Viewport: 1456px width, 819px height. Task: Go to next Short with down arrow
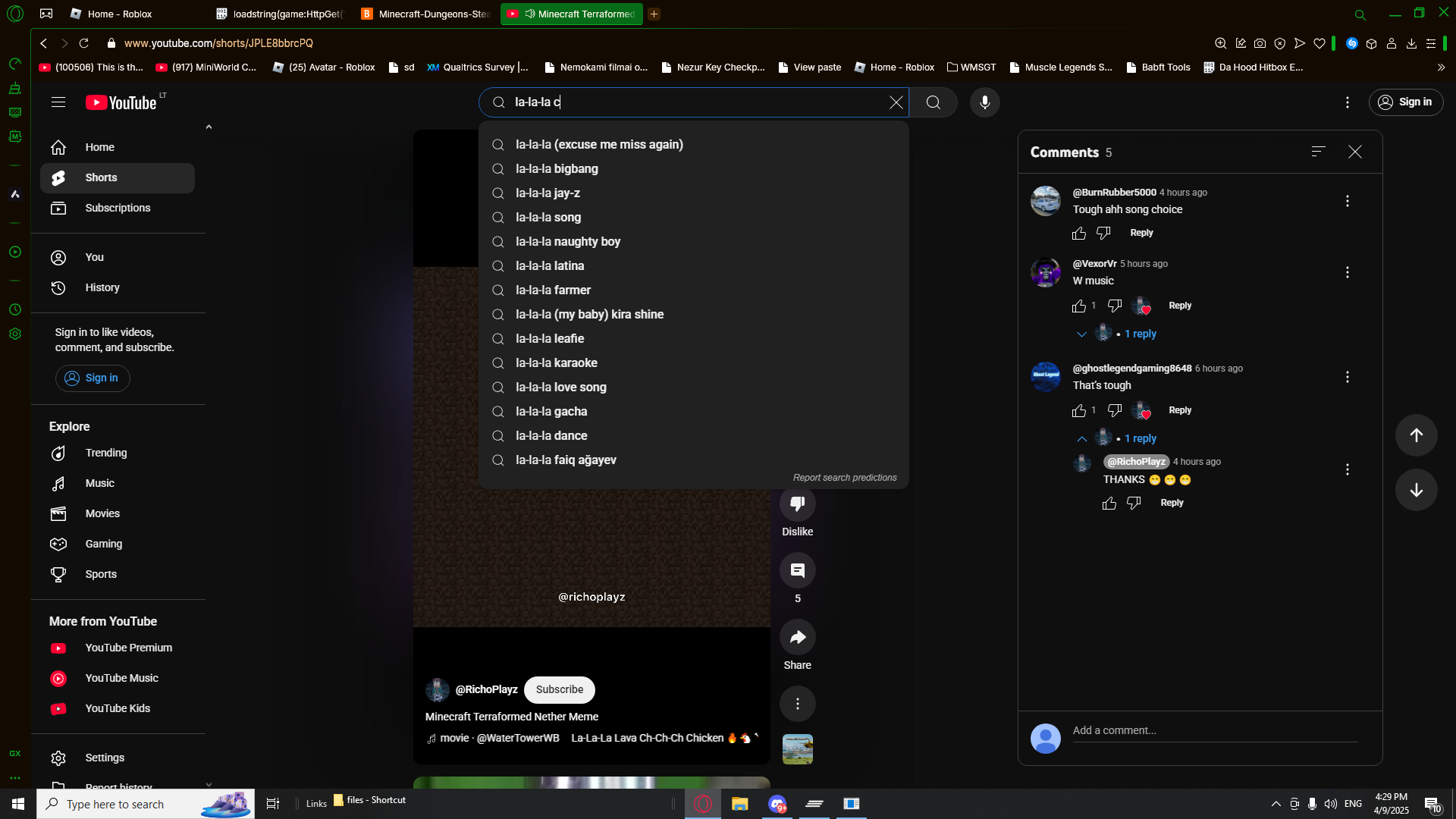click(1416, 490)
